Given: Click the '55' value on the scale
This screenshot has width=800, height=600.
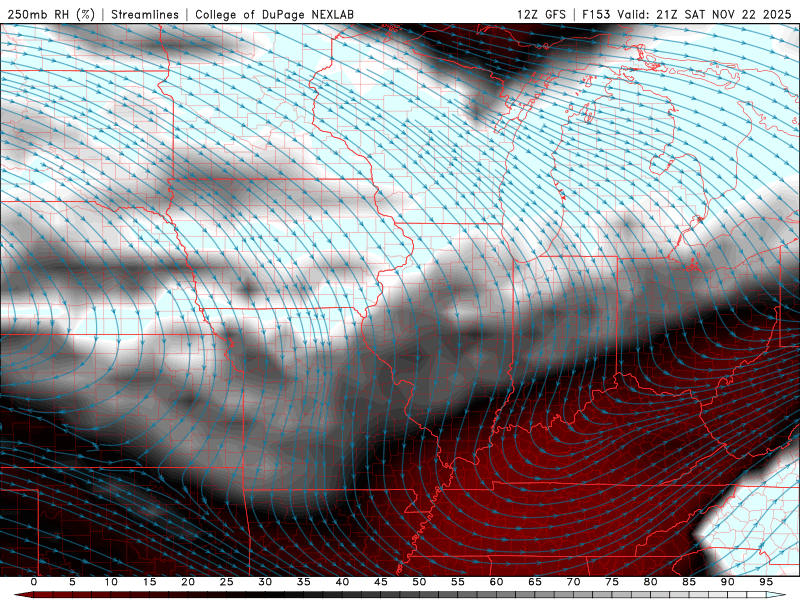Looking at the screenshot, I should (x=457, y=582).
